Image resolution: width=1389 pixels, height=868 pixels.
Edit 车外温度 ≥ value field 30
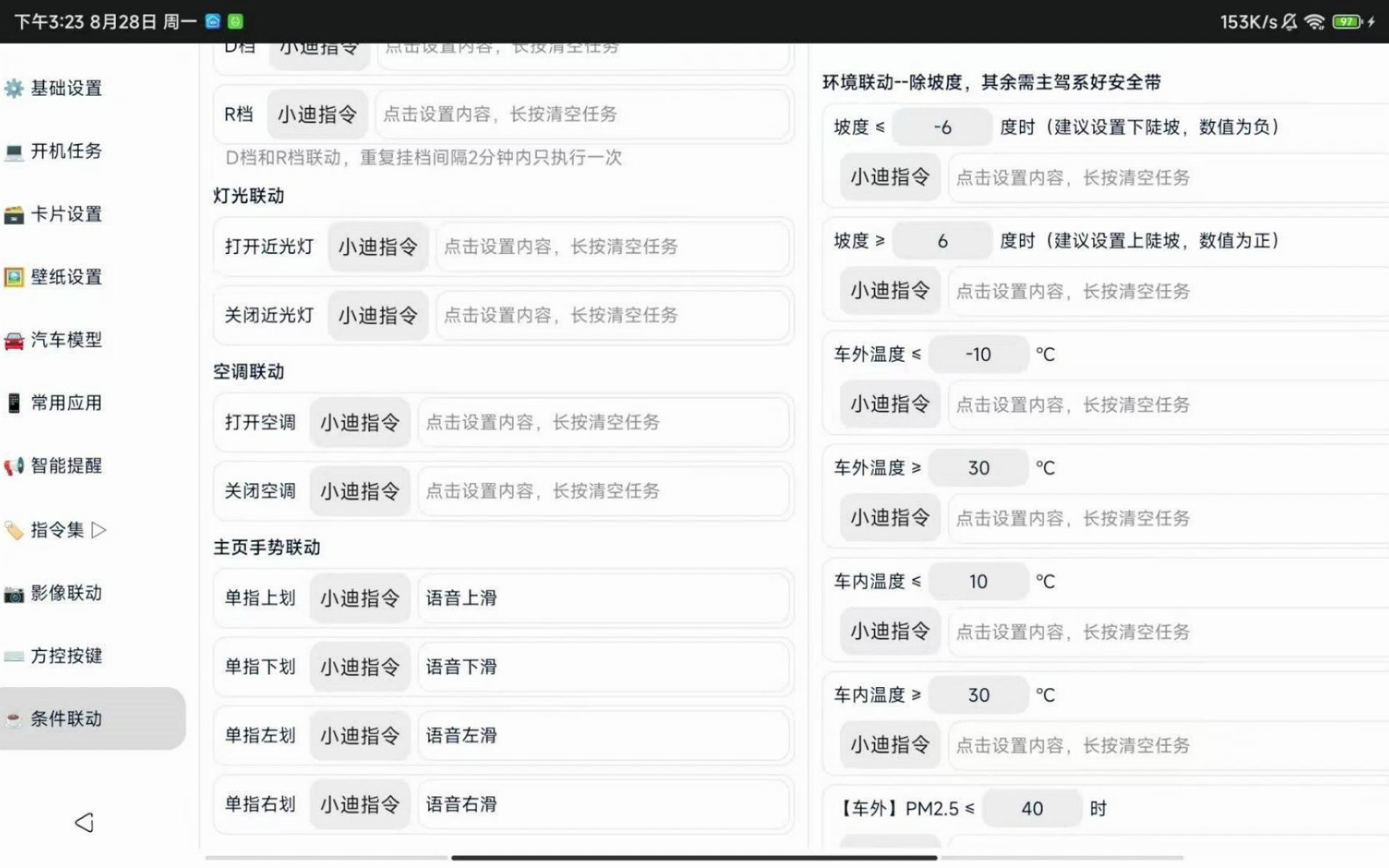tap(978, 468)
